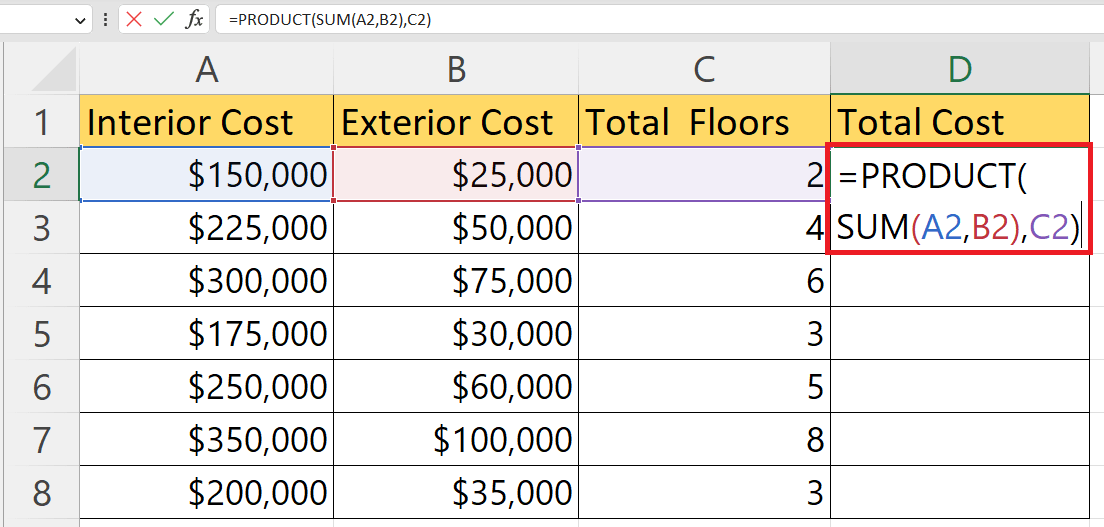Click Total Floors cell in row 2

(x=704, y=175)
